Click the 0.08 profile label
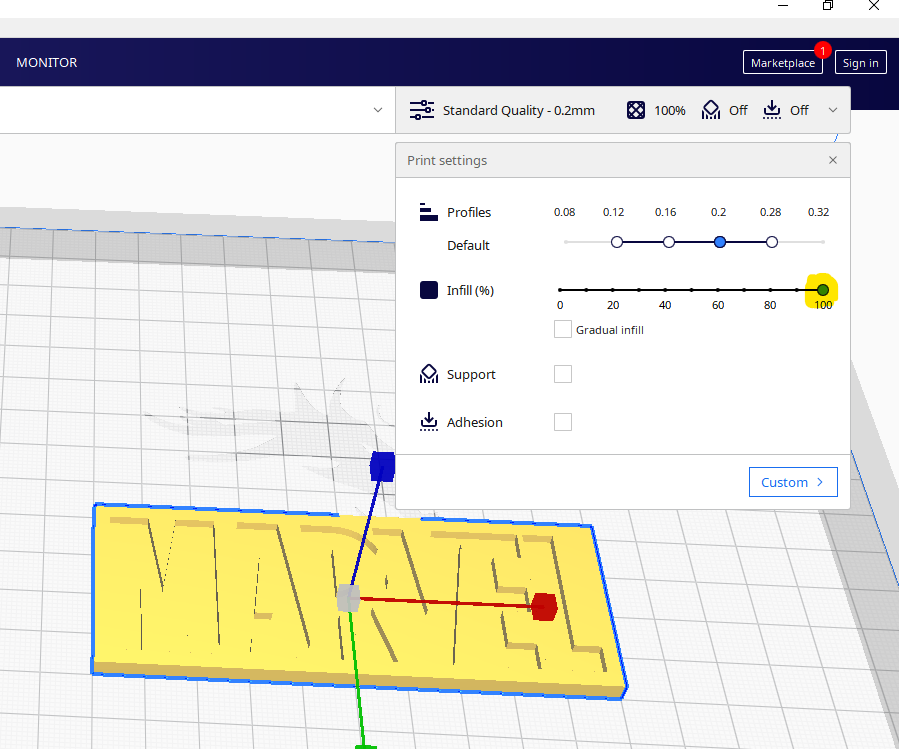Screen dimensions: 899x749 pyautogui.click(x=564, y=212)
